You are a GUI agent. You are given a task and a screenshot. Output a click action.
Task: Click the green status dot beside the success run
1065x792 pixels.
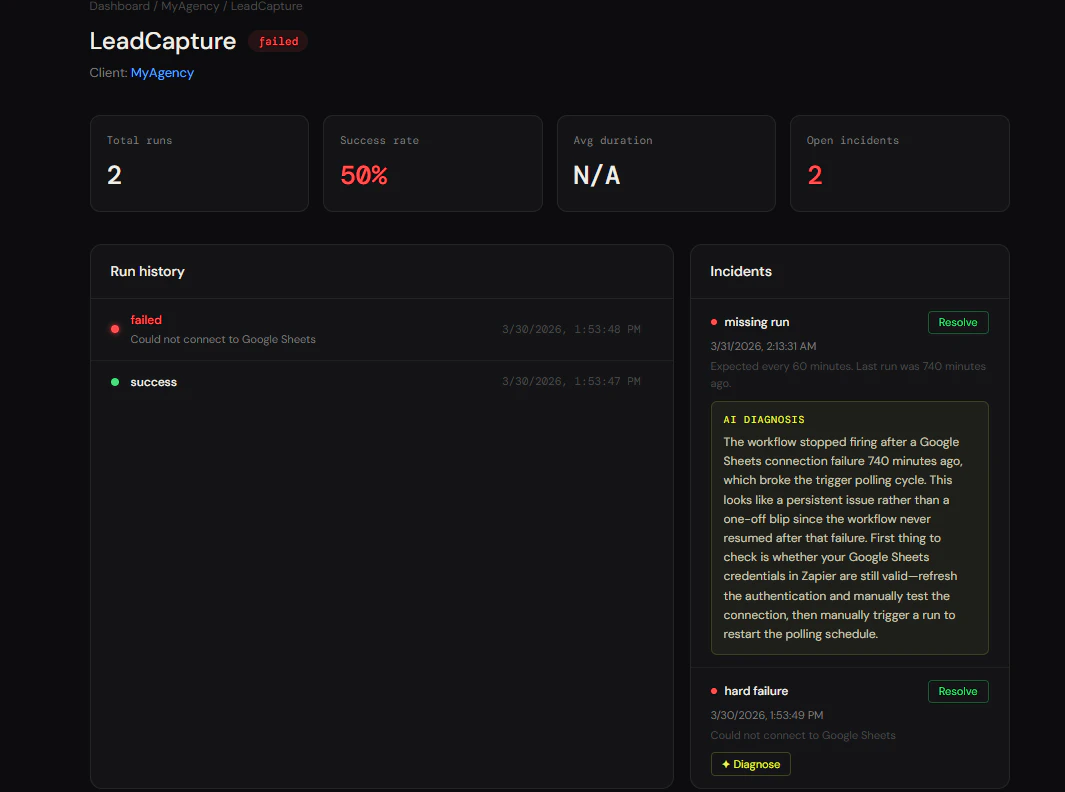pos(114,381)
